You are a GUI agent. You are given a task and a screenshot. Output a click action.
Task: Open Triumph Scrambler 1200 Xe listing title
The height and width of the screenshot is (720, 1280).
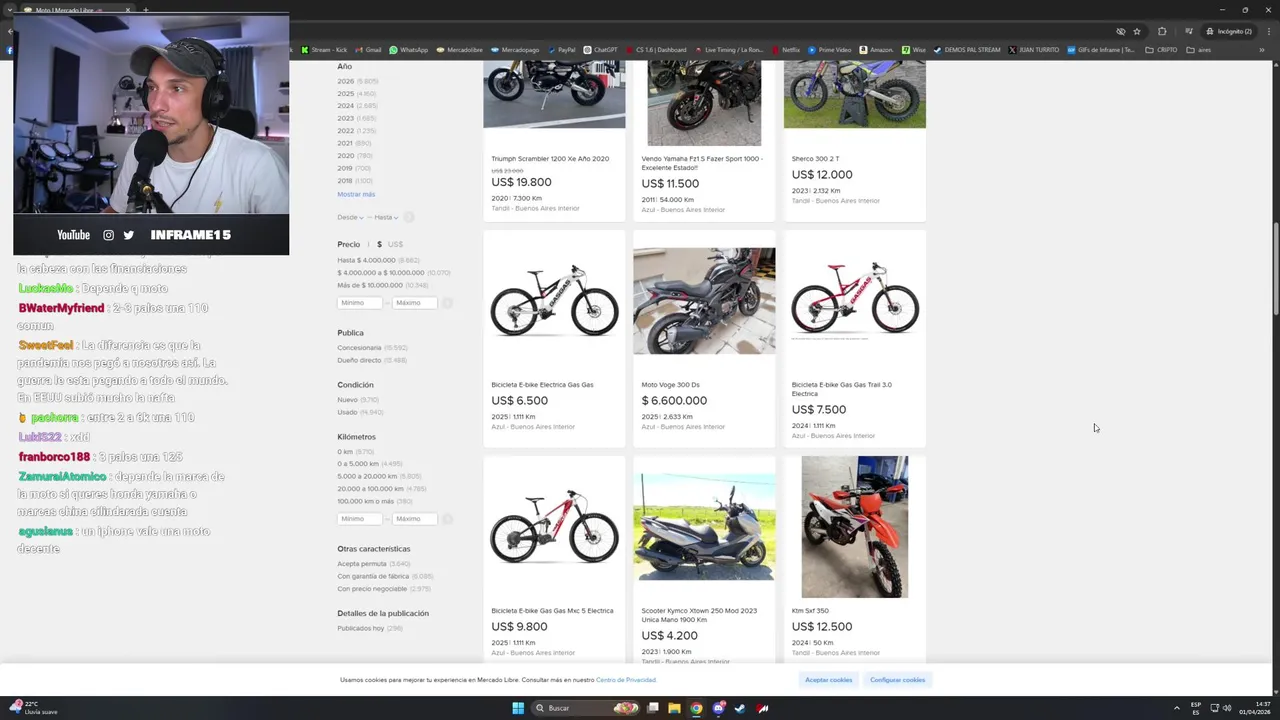(550, 158)
